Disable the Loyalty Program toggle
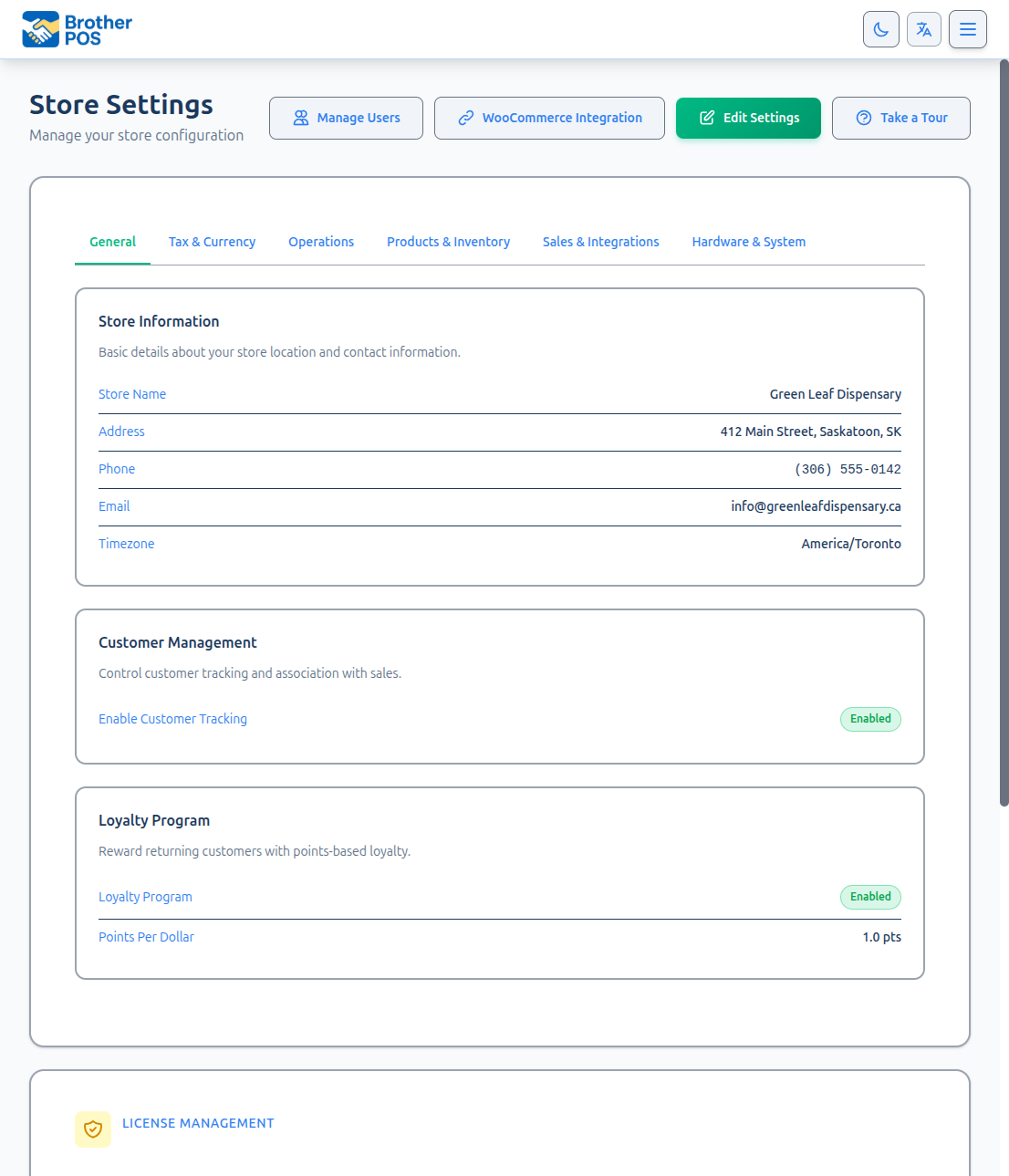1009x1176 pixels. click(869, 897)
